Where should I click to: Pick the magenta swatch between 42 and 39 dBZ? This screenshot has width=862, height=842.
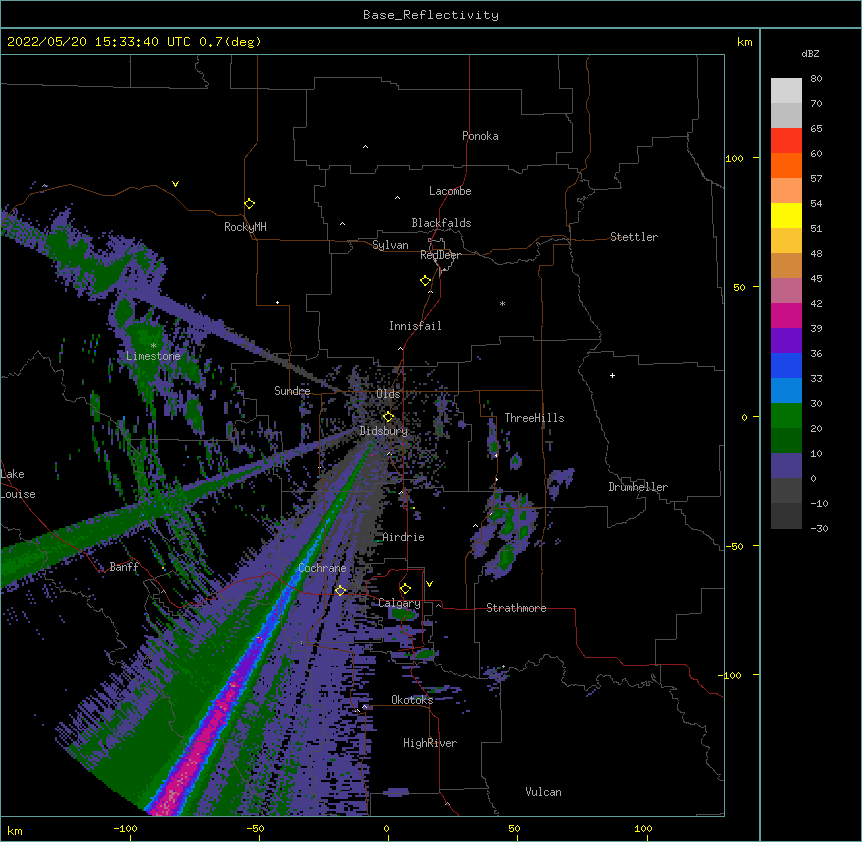(x=786, y=315)
